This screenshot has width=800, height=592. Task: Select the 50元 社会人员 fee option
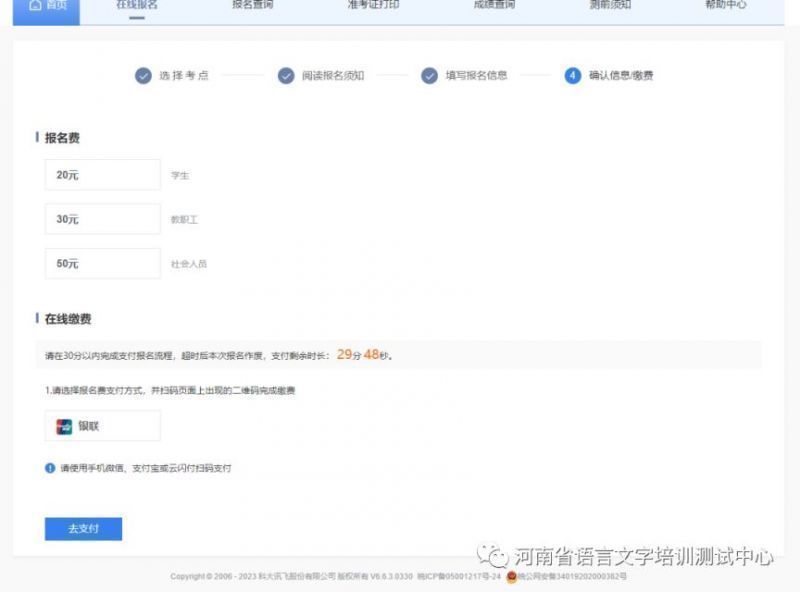[102, 262]
